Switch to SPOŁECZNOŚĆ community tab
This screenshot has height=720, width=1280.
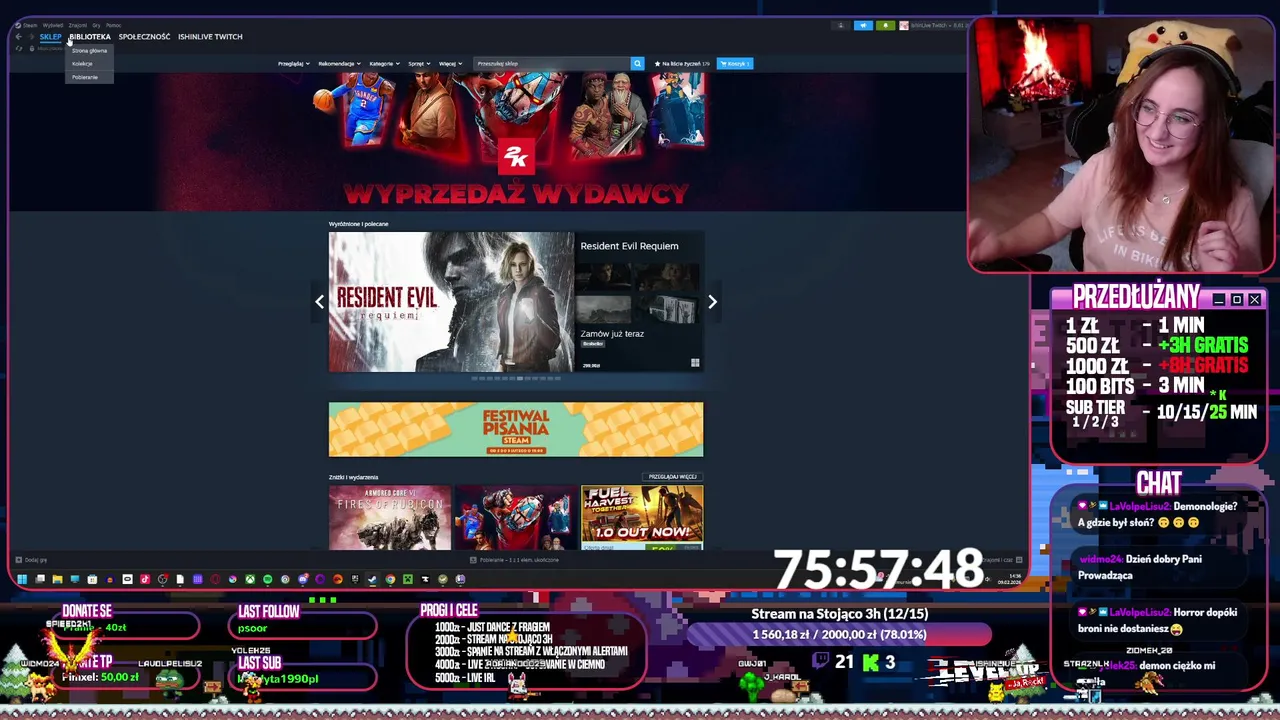(x=144, y=37)
